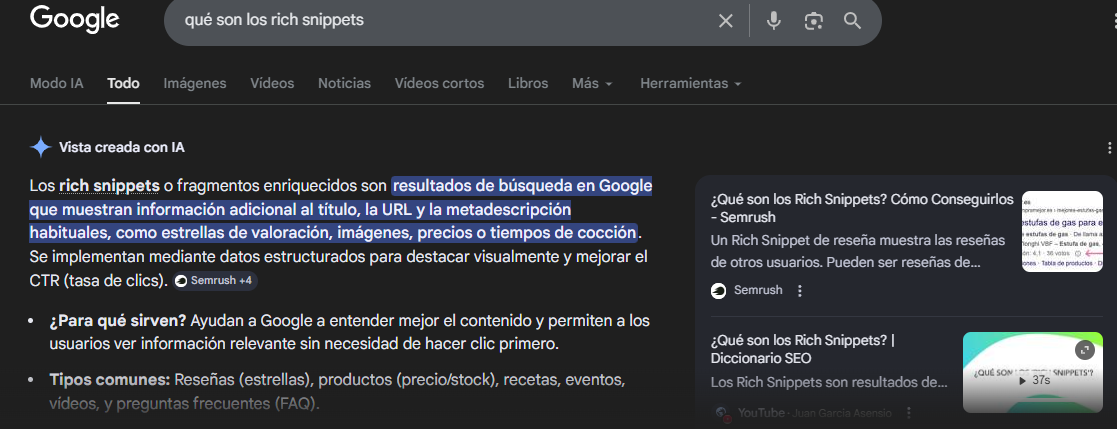
Task: Open the Semrush Rich Snippets article link
Action: click(x=861, y=207)
